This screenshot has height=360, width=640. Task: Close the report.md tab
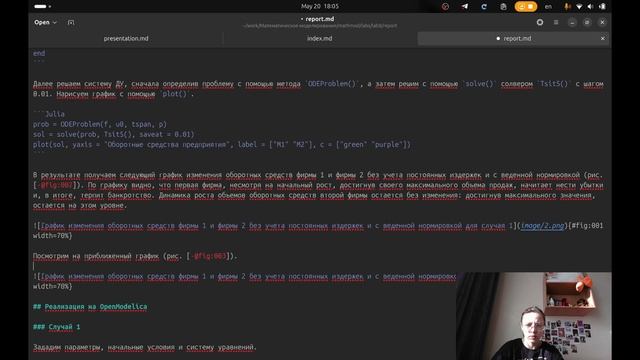(x=602, y=38)
